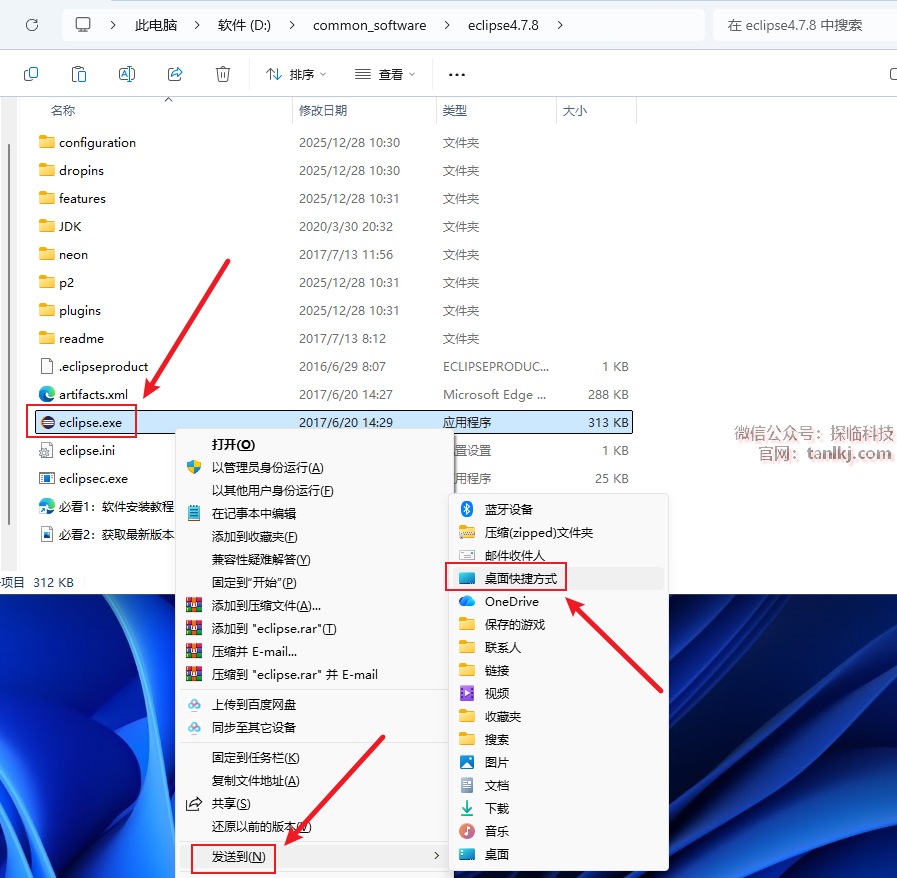This screenshot has width=897, height=878.
Task: Choose 在记事本中编辑
Action: click(253, 514)
